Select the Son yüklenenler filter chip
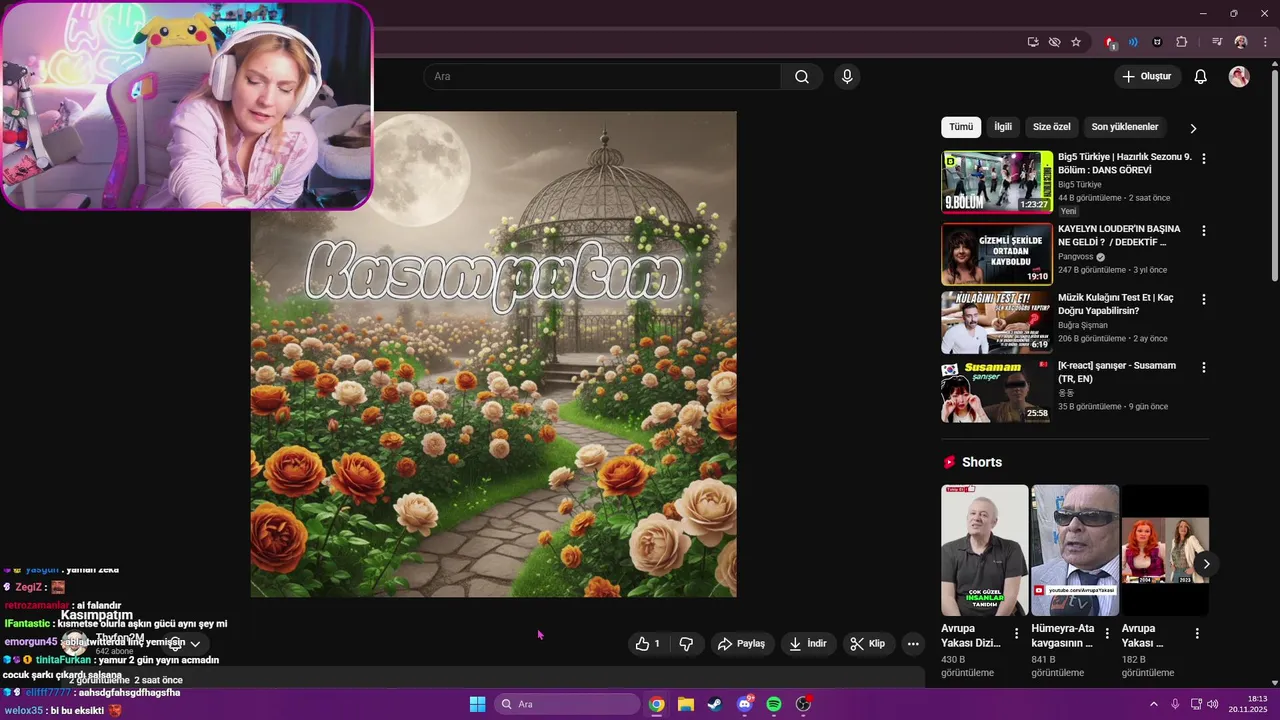1280x720 pixels. click(x=1125, y=127)
